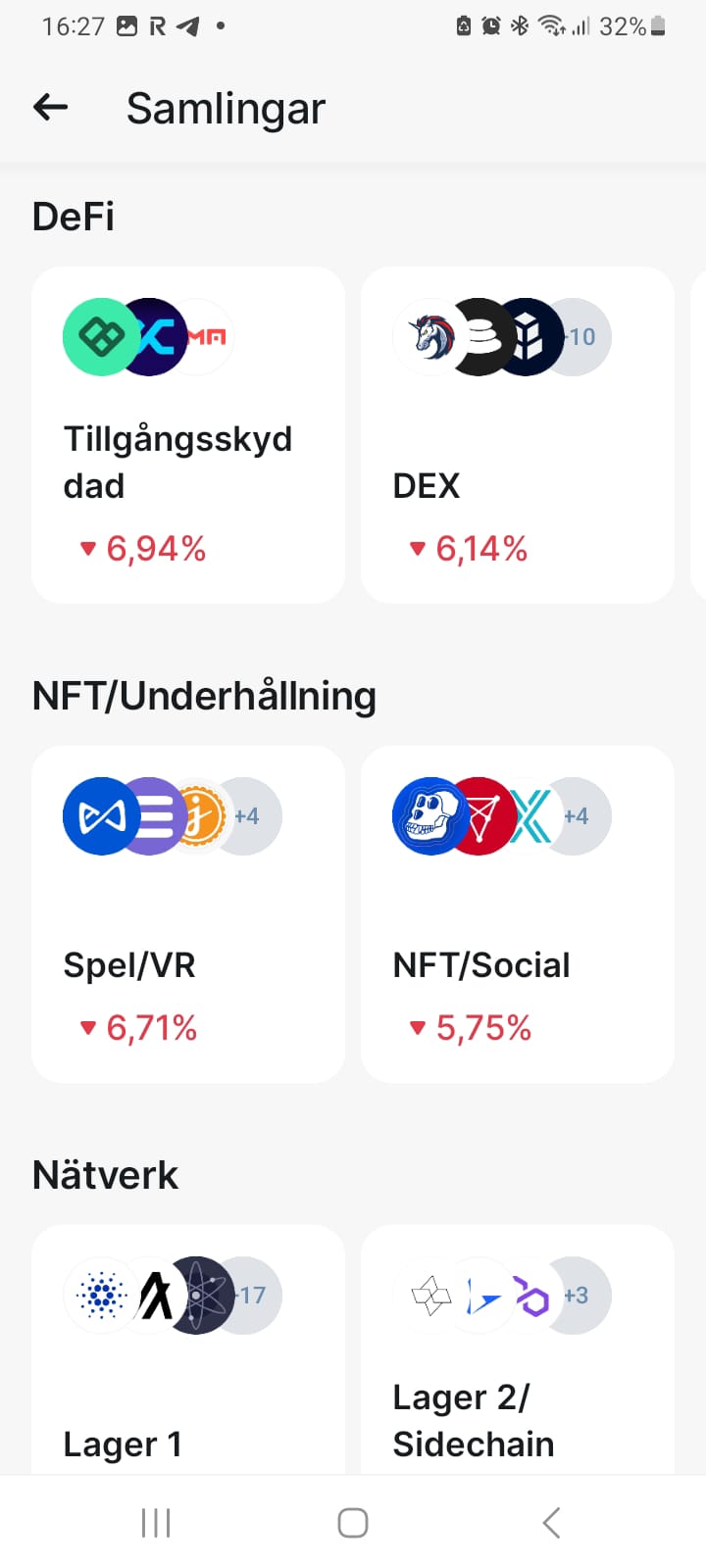Tap the green icon in Tillgångsskydd card
The width and height of the screenshot is (706, 1568).
[x=100, y=337]
